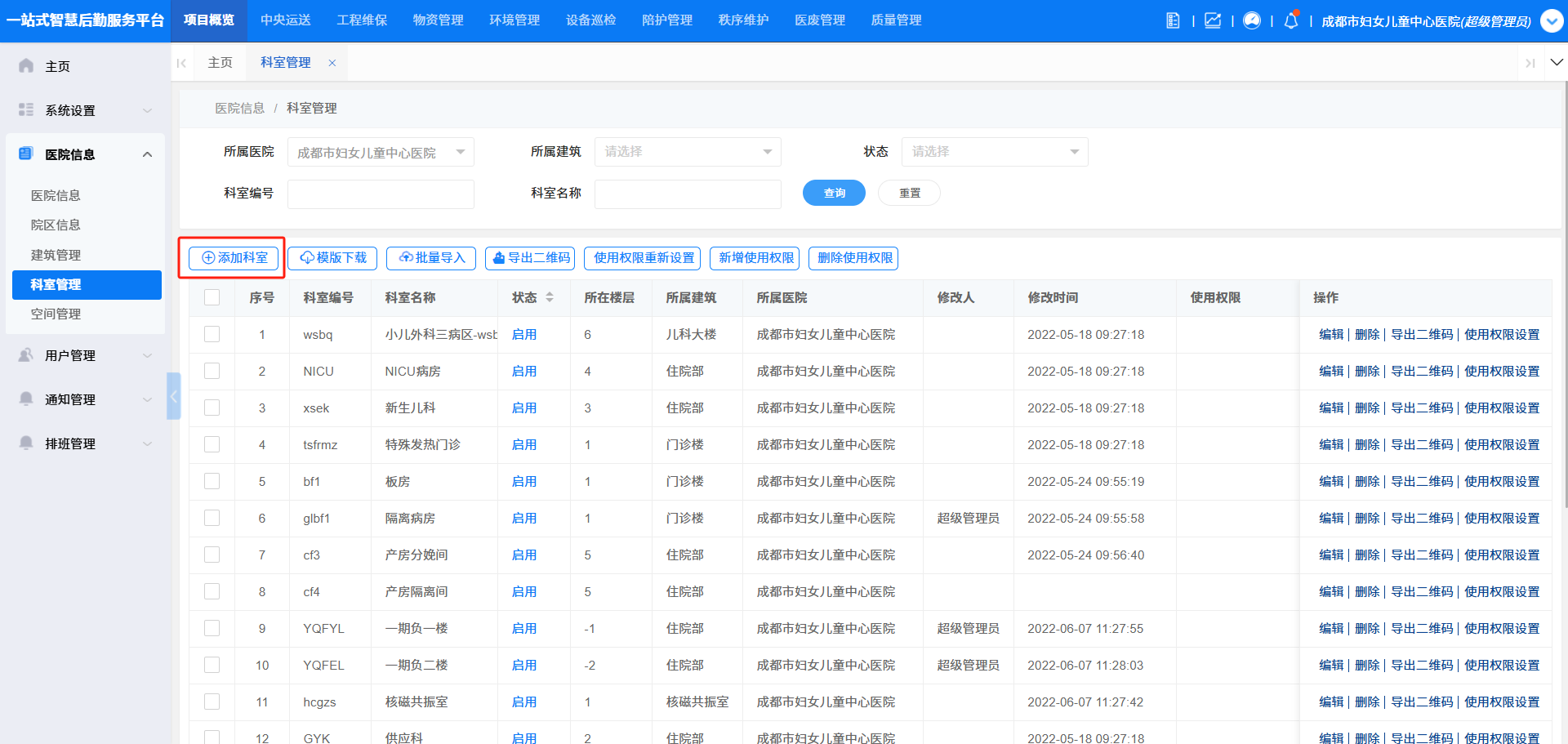1568x744 pixels.
Task: Check the row for tsfrmz
Action: (x=212, y=444)
